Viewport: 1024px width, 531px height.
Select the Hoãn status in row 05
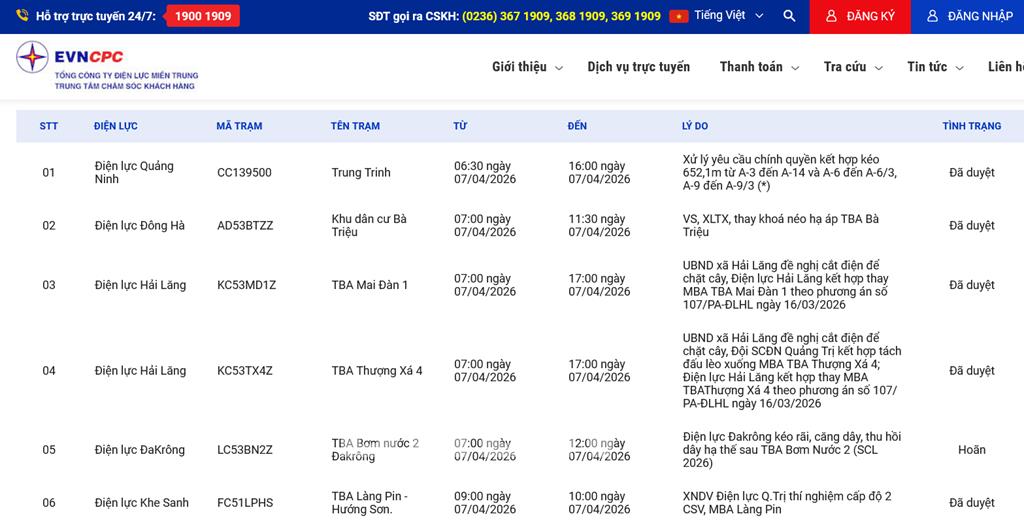pyautogui.click(x=971, y=450)
